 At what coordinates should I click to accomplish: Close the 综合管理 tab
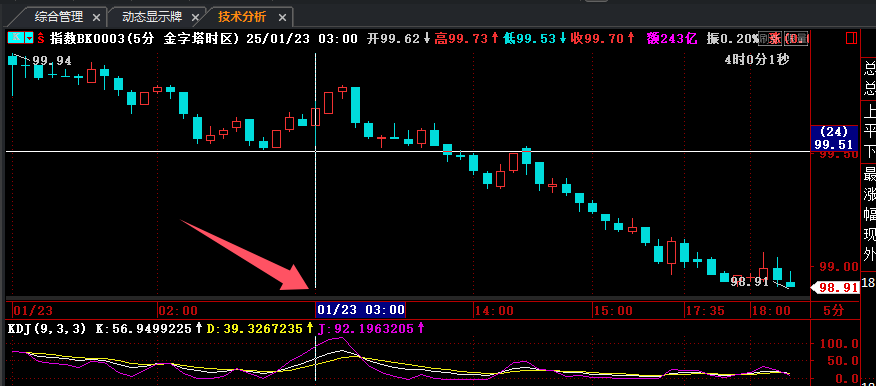[96, 18]
